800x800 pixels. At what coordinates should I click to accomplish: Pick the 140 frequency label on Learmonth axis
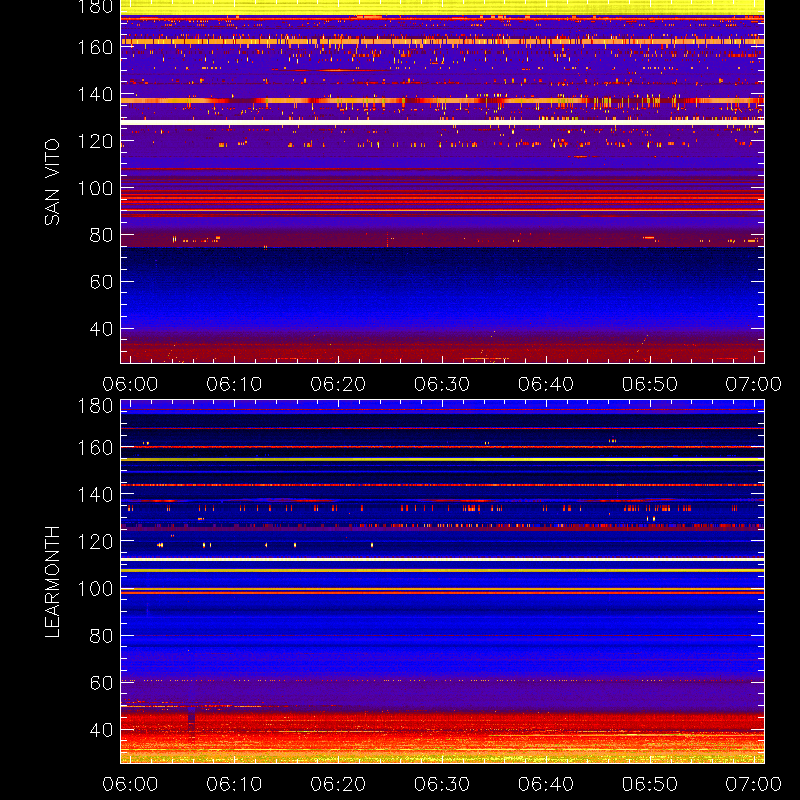tap(95, 494)
